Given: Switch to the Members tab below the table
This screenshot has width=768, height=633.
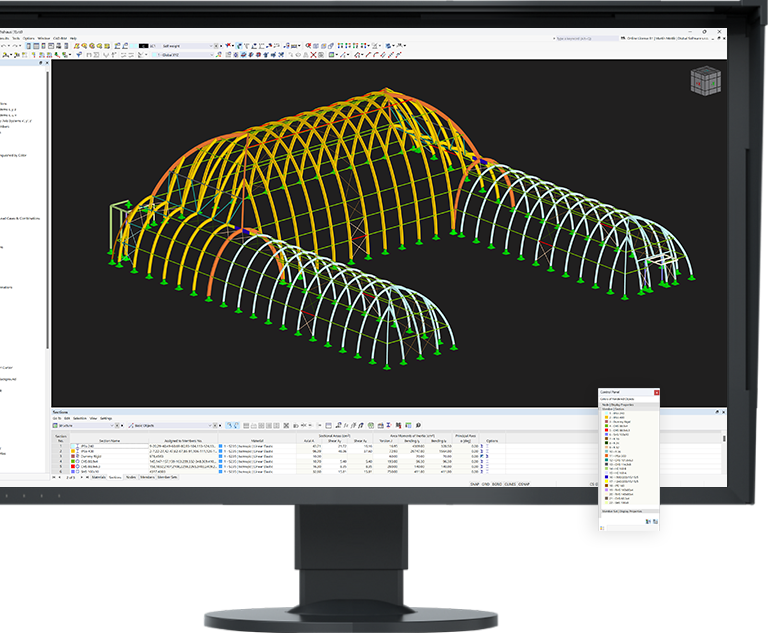Looking at the screenshot, I should click(147, 477).
